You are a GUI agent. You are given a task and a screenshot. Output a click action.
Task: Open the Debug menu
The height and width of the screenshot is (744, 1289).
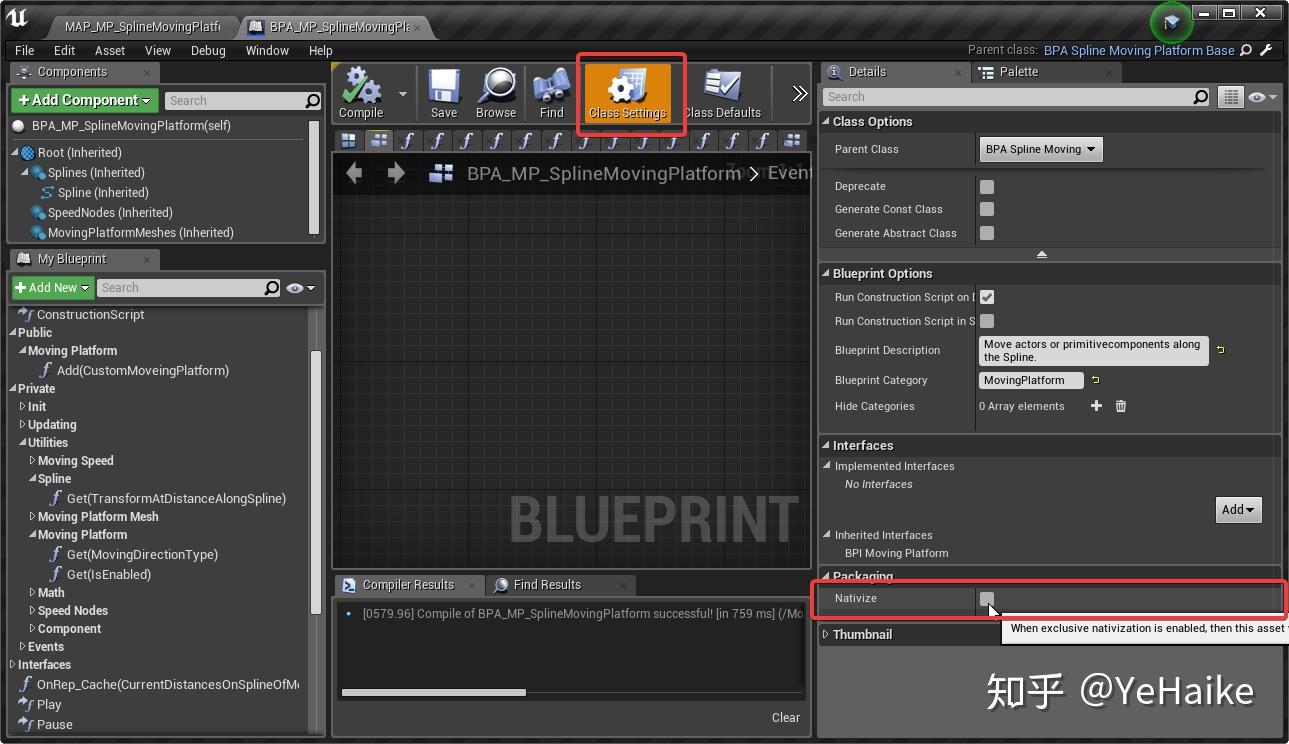point(208,50)
